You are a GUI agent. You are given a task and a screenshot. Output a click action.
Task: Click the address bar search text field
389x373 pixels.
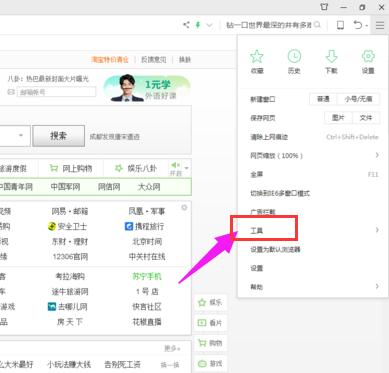(269, 25)
